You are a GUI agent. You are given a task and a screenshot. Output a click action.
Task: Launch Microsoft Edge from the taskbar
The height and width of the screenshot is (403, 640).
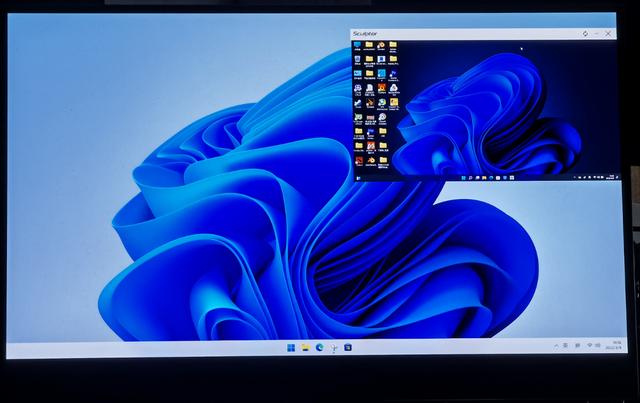pos(320,347)
